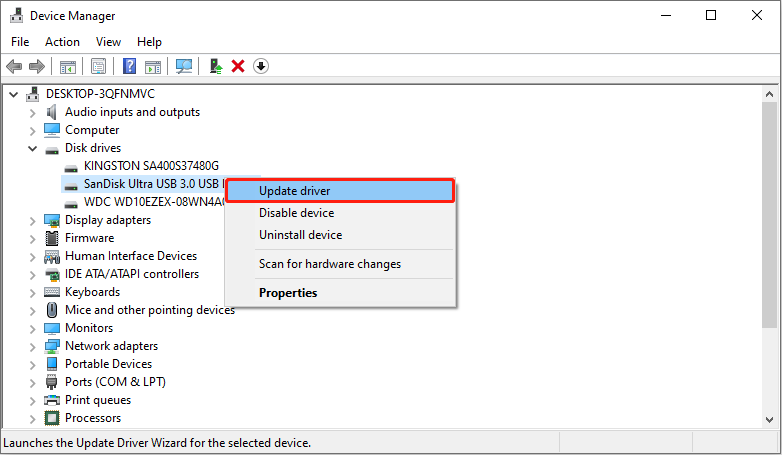Click the Network adapters icon
The width and height of the screenshot is (782, 455).
click(x=52, y=346)
